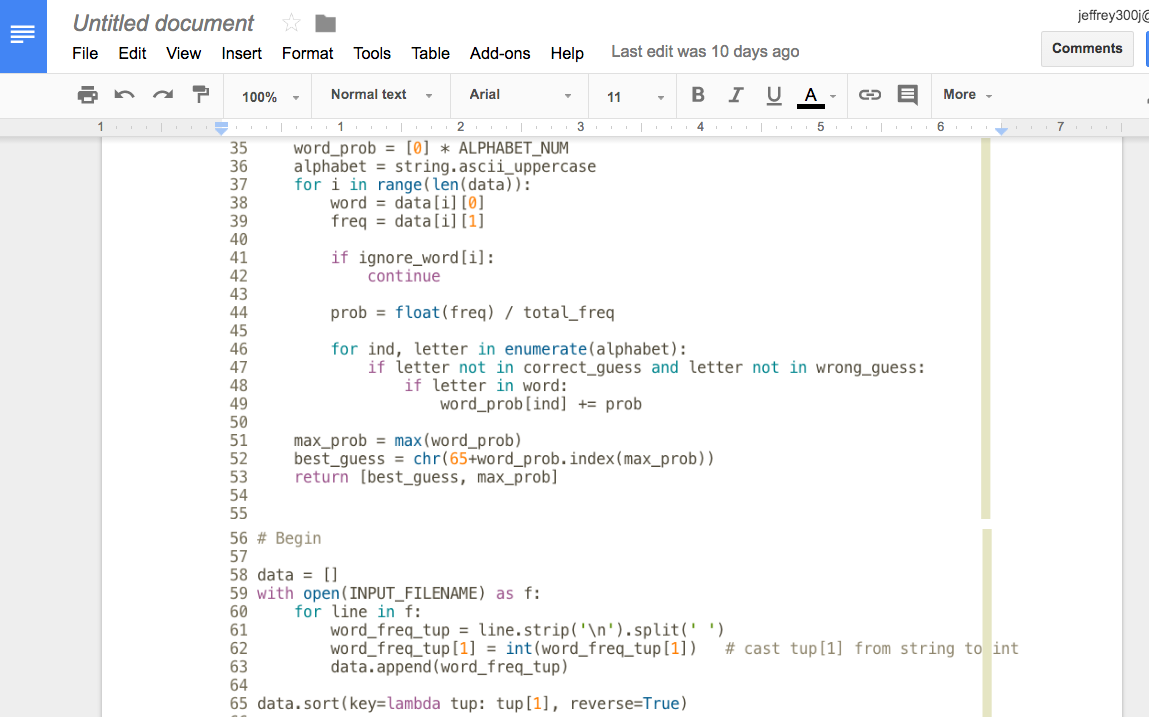
Task: Open the Docs home menu icon
Action: (x=23, y=35)
